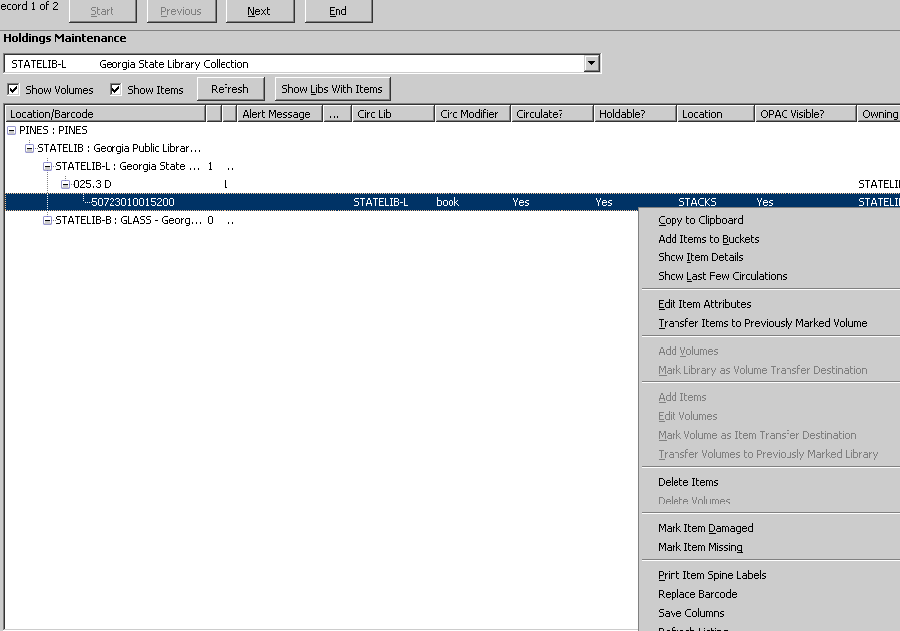
Task: Sort by Circ Modifier column header
Action: 469,114
